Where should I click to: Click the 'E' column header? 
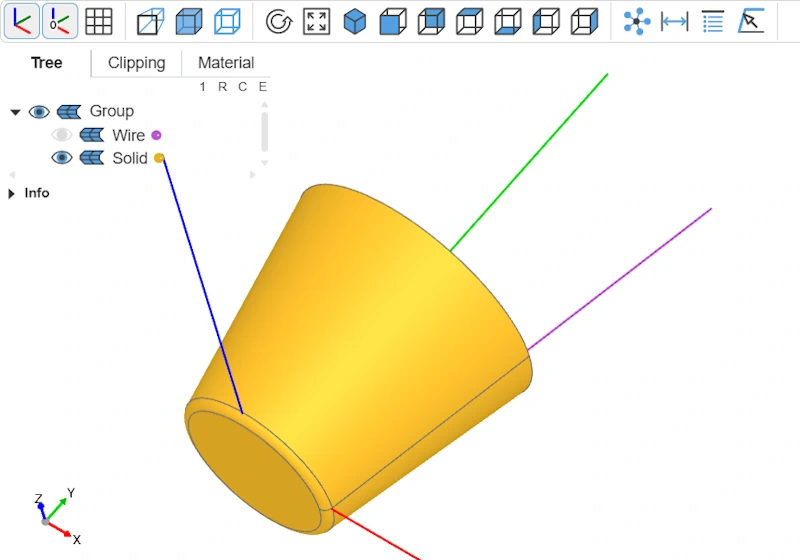(x=263, y=87)
